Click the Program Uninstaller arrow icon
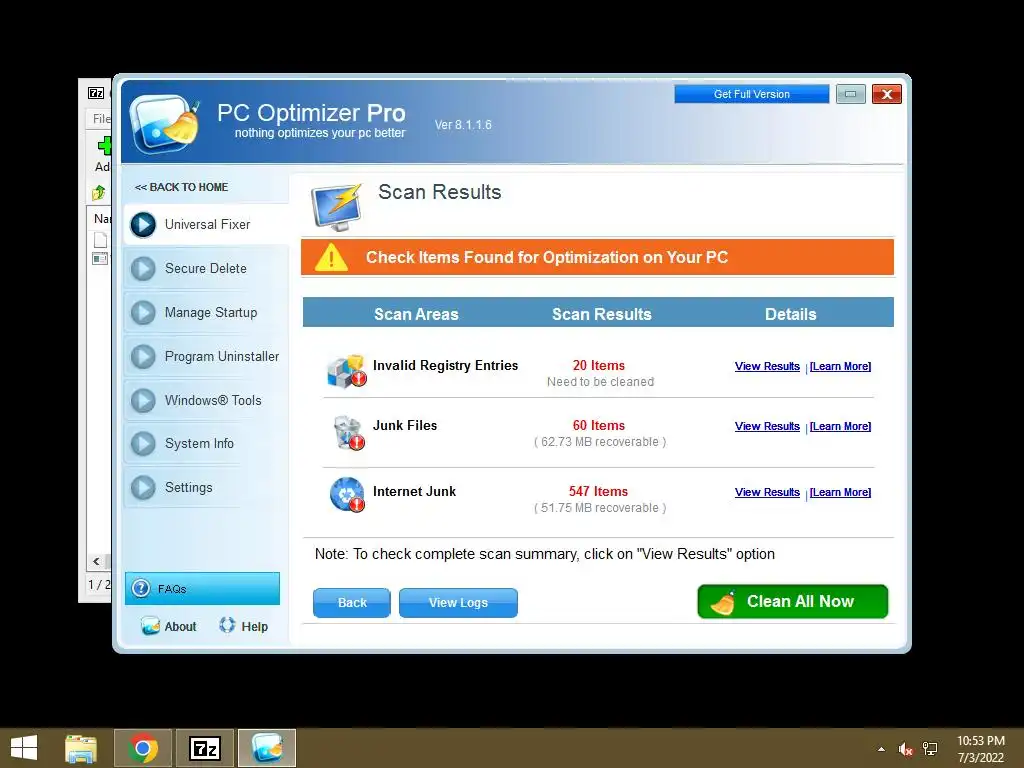Screen dimensions: 1024x768 click(143, 357)
